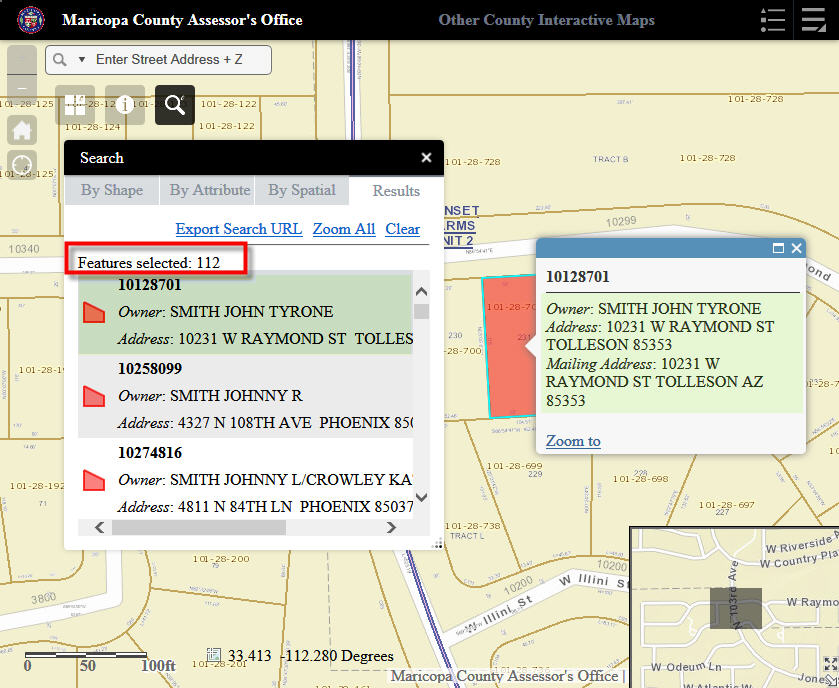The width and height of the screenshot is (839, 688).
Task: Click the results vertical scrollbar thumb
Action: point(422,311)
